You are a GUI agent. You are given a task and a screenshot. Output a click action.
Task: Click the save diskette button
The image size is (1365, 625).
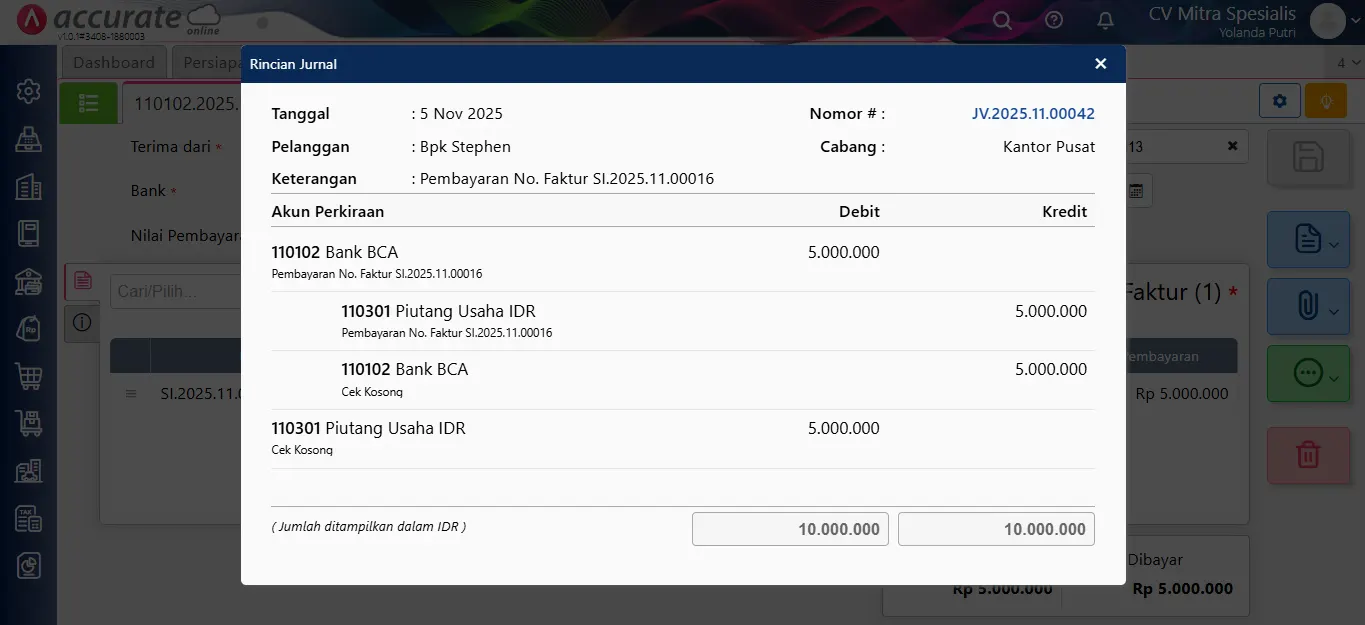(1307, 158)
